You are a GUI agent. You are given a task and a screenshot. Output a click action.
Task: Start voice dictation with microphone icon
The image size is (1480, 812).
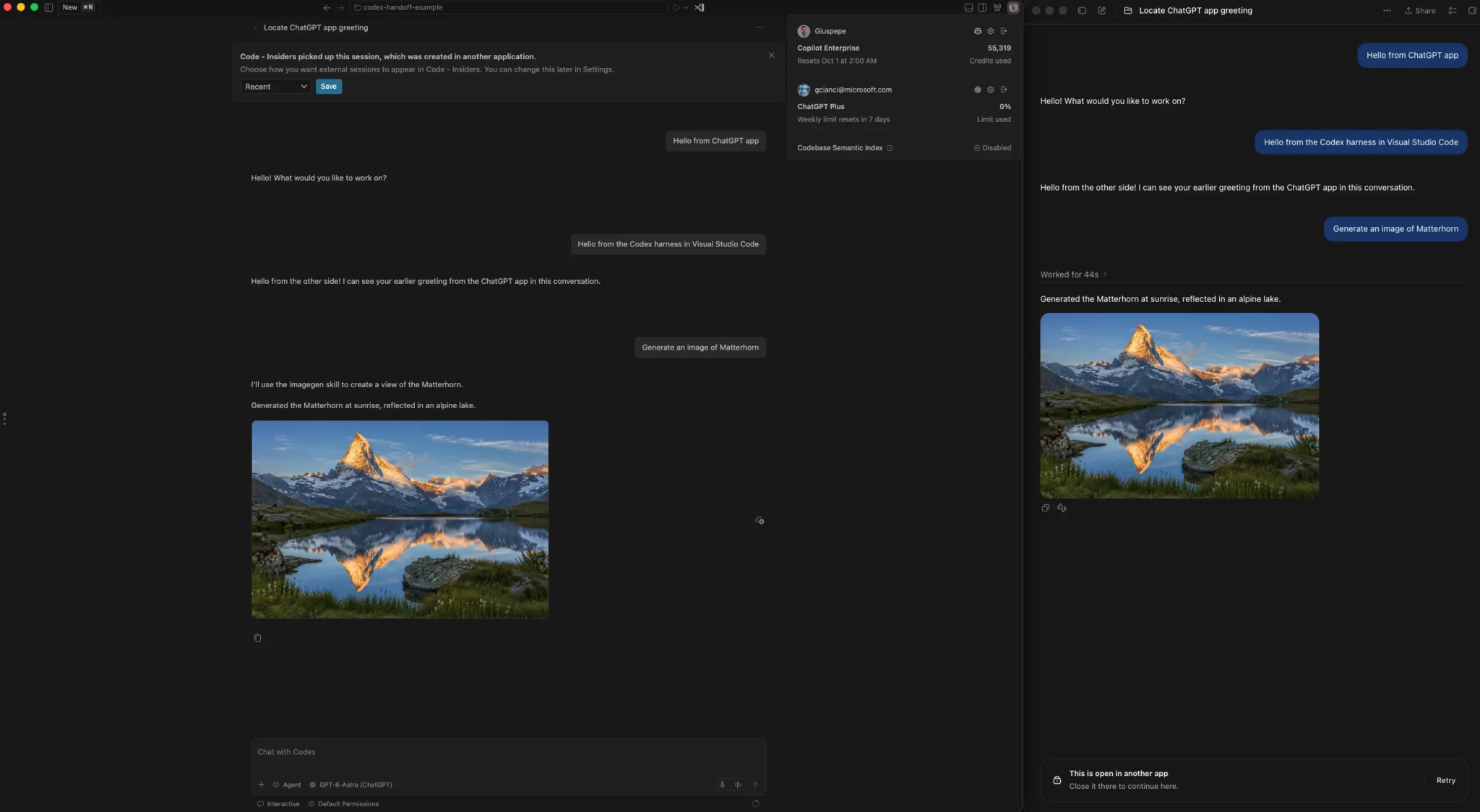click(x=722, y=785)
